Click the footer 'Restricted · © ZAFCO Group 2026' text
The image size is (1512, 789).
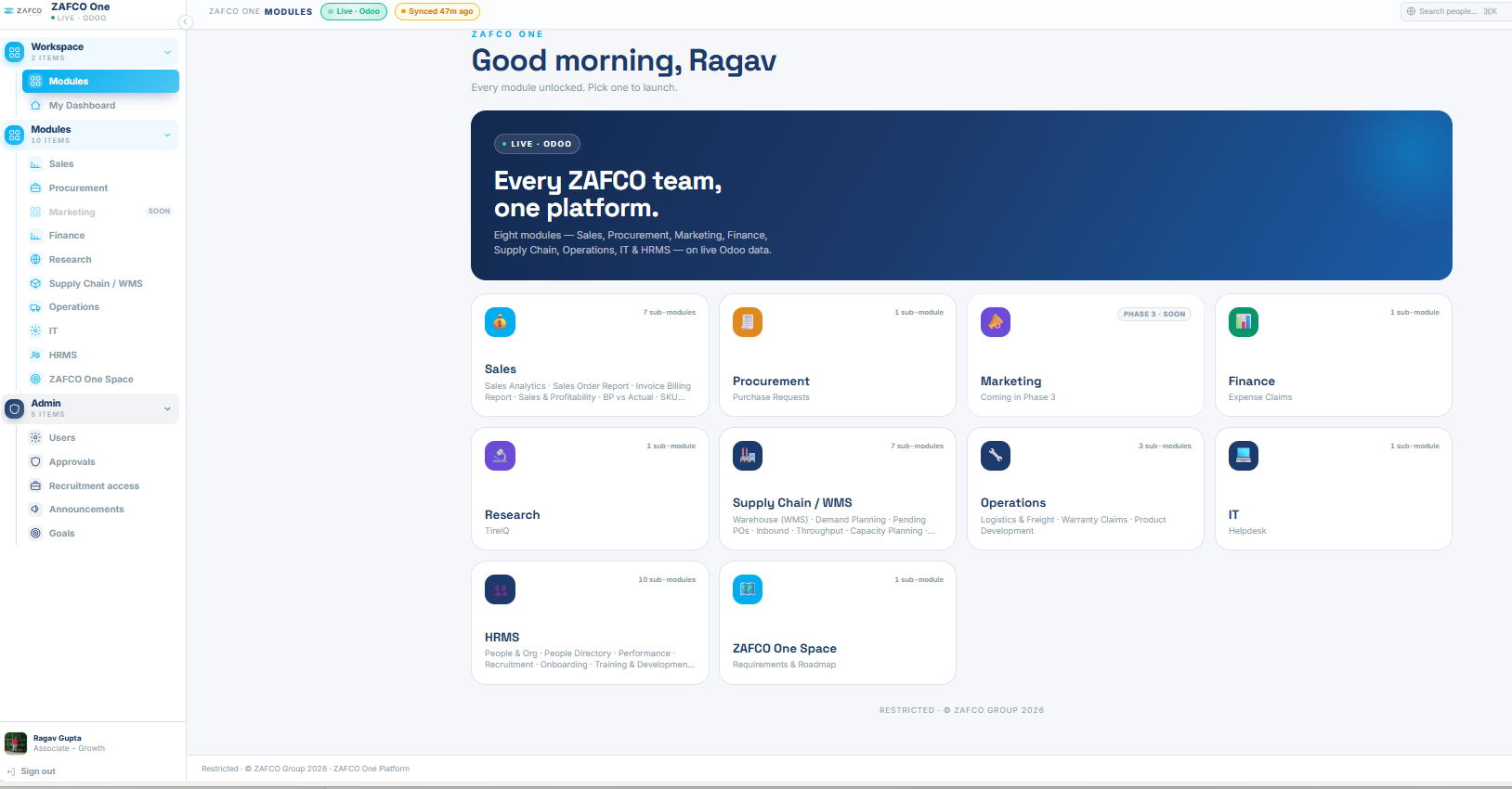click(x=306, y=769)
